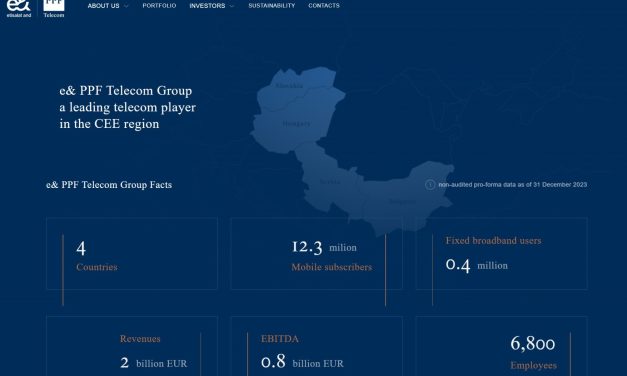Click the '0.4 million' value

coord(477,265)
